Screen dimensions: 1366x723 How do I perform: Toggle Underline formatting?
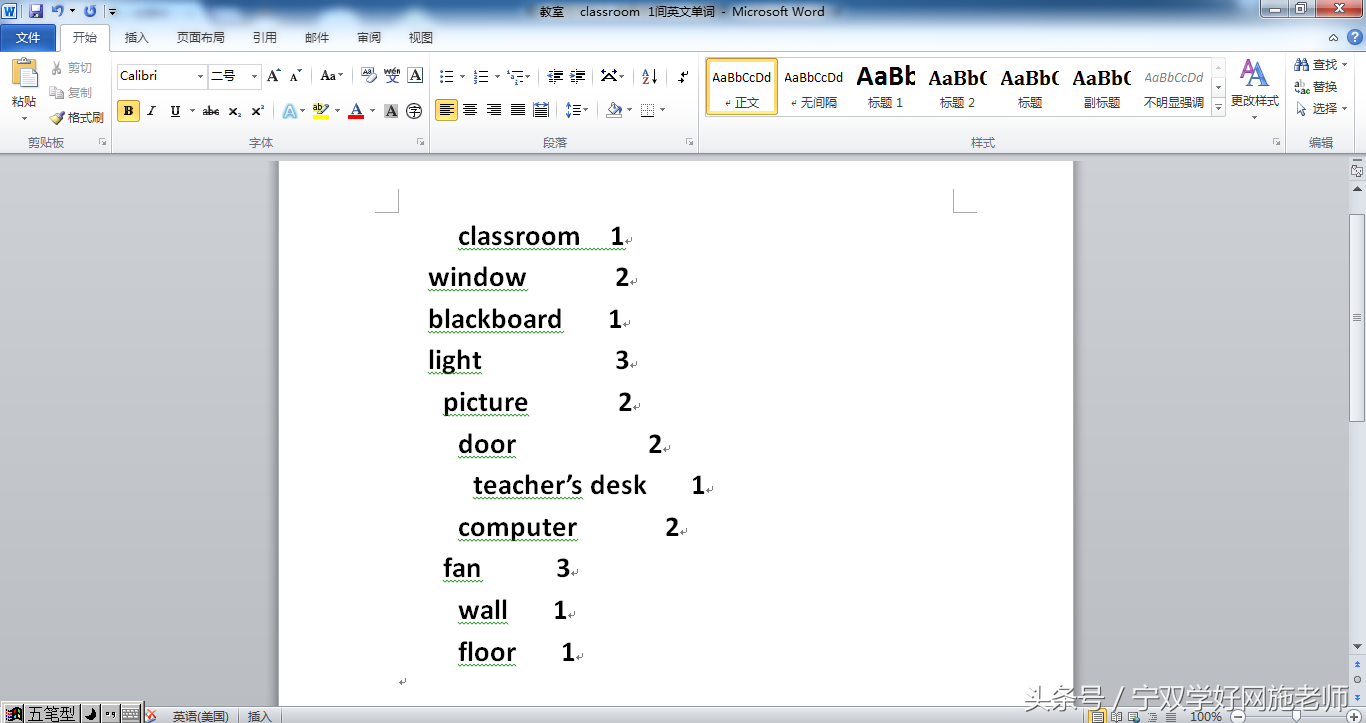175,111
